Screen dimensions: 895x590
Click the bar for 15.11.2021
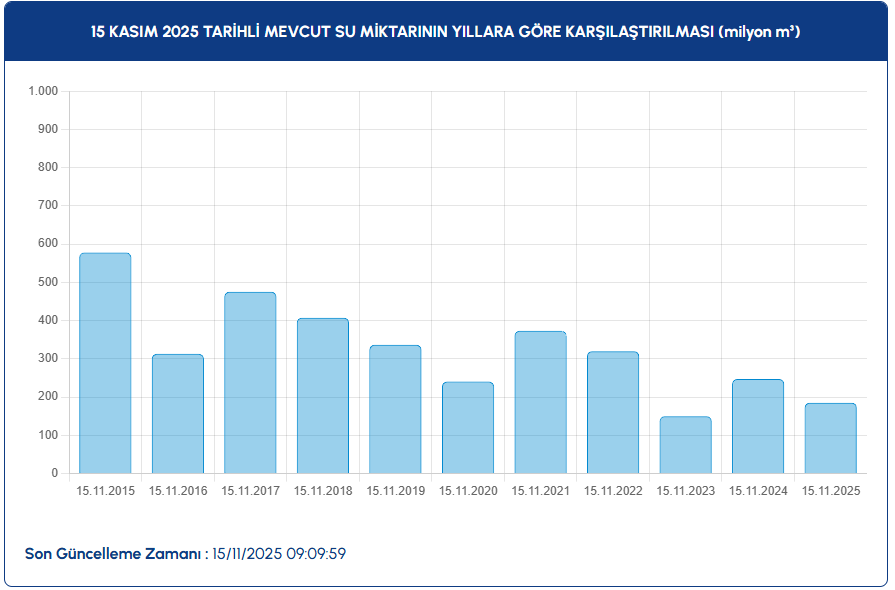540,402
